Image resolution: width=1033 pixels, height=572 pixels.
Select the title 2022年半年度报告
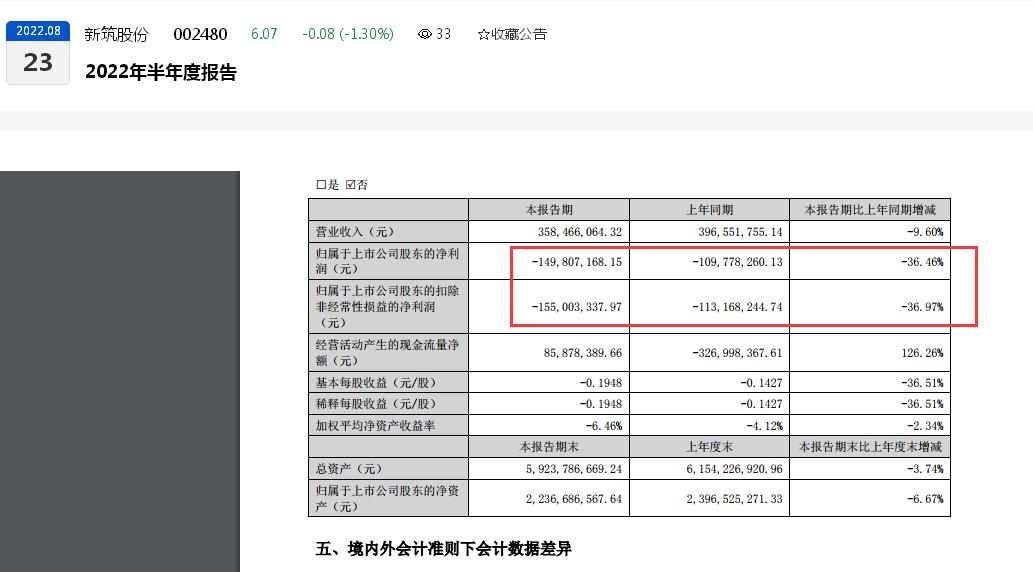(x=161, y=72)
